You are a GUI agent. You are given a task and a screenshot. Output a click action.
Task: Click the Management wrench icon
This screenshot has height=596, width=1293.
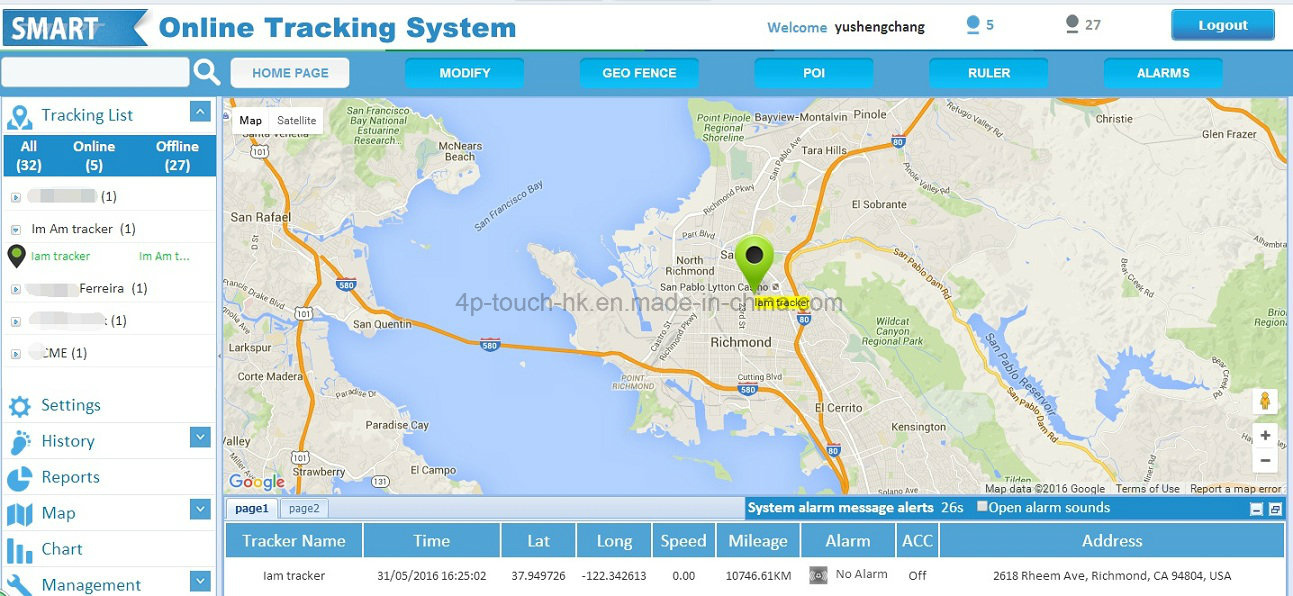click(x=20, y=584)
